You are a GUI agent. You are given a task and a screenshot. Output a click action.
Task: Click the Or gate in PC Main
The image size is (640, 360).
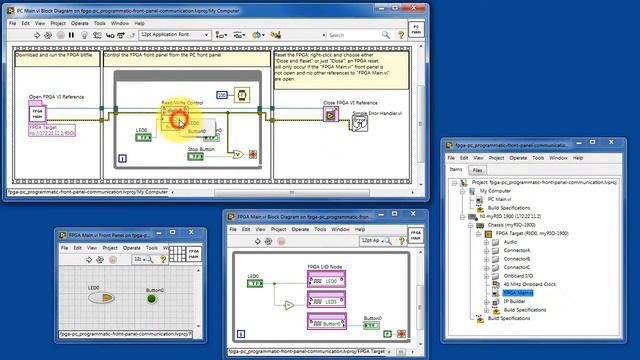(x=238, y=155)
